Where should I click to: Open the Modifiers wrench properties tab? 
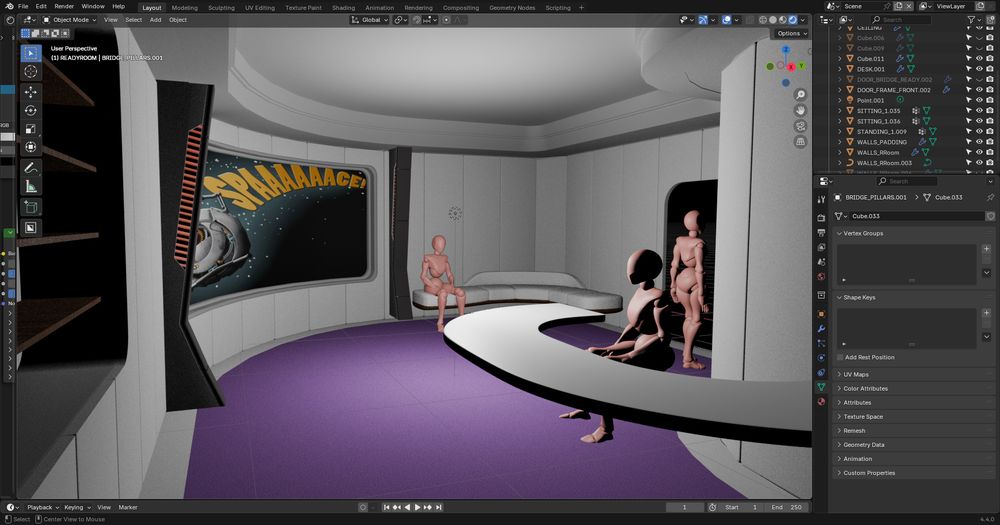pos(821,329)
